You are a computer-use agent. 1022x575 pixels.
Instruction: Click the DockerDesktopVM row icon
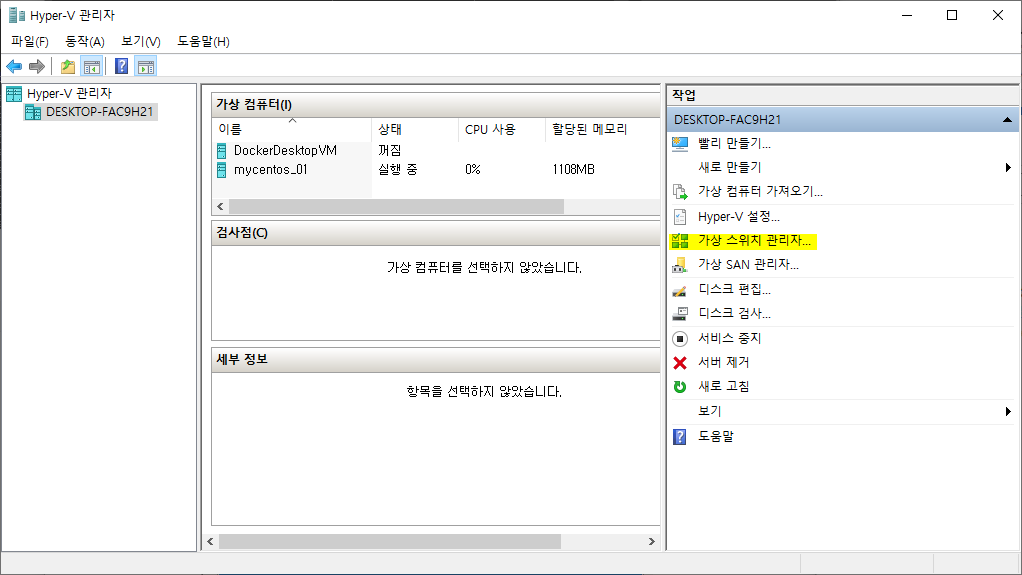point(222,151)
